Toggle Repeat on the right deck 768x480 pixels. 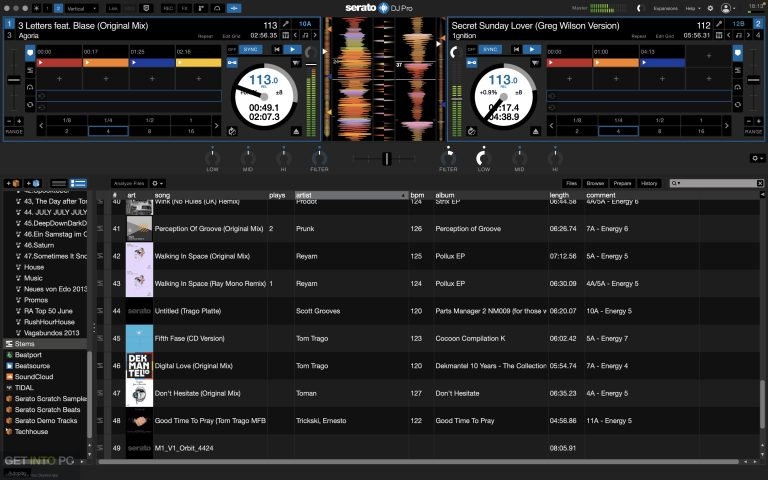click(639, 36)
